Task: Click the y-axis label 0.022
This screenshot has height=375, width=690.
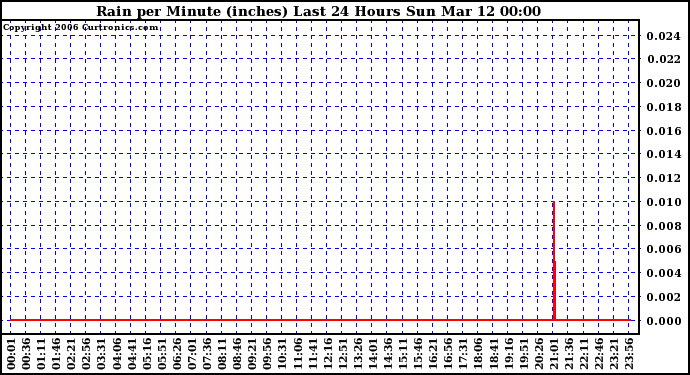Action: click(664, 59)
